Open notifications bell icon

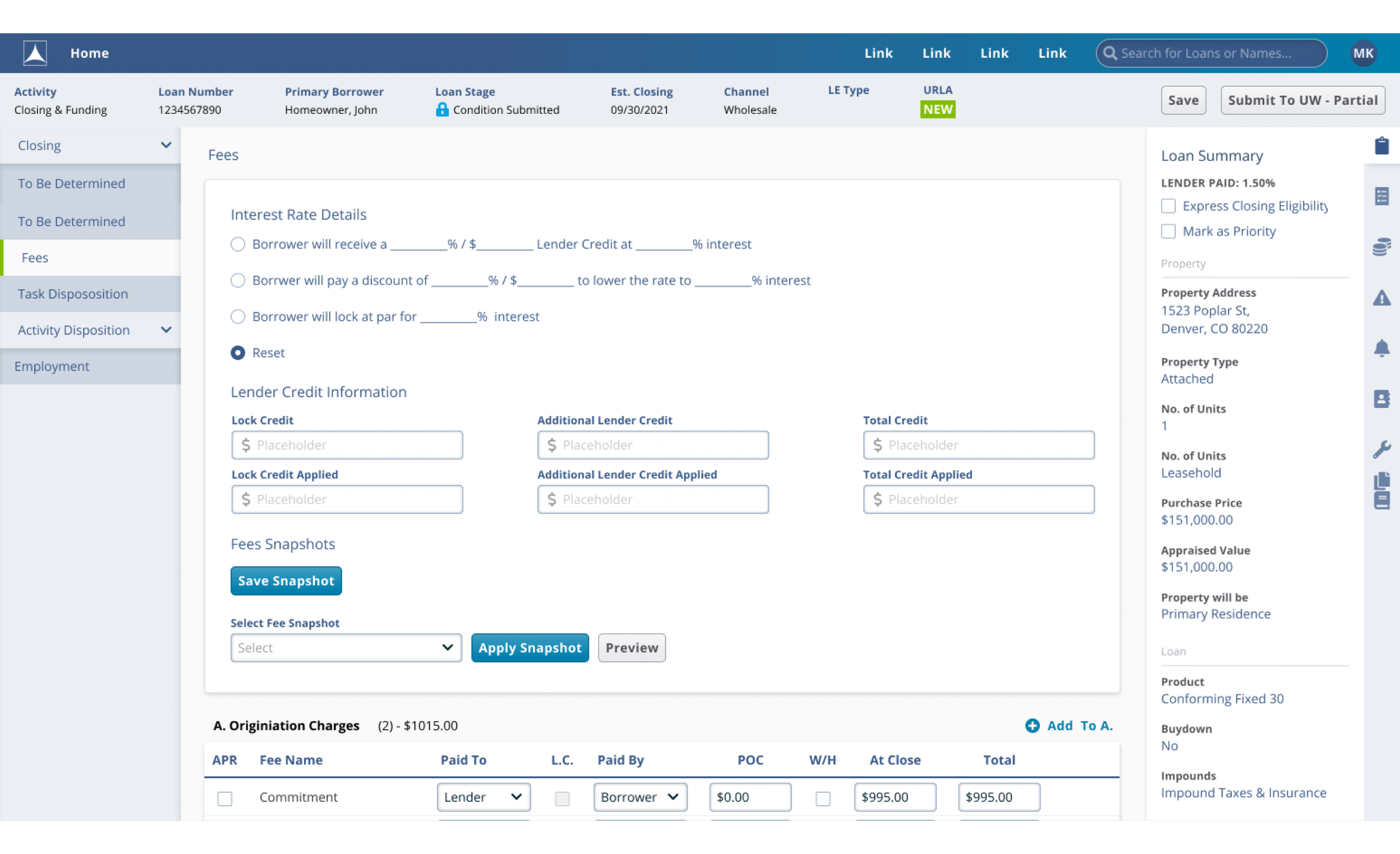tap(1382, 348)
